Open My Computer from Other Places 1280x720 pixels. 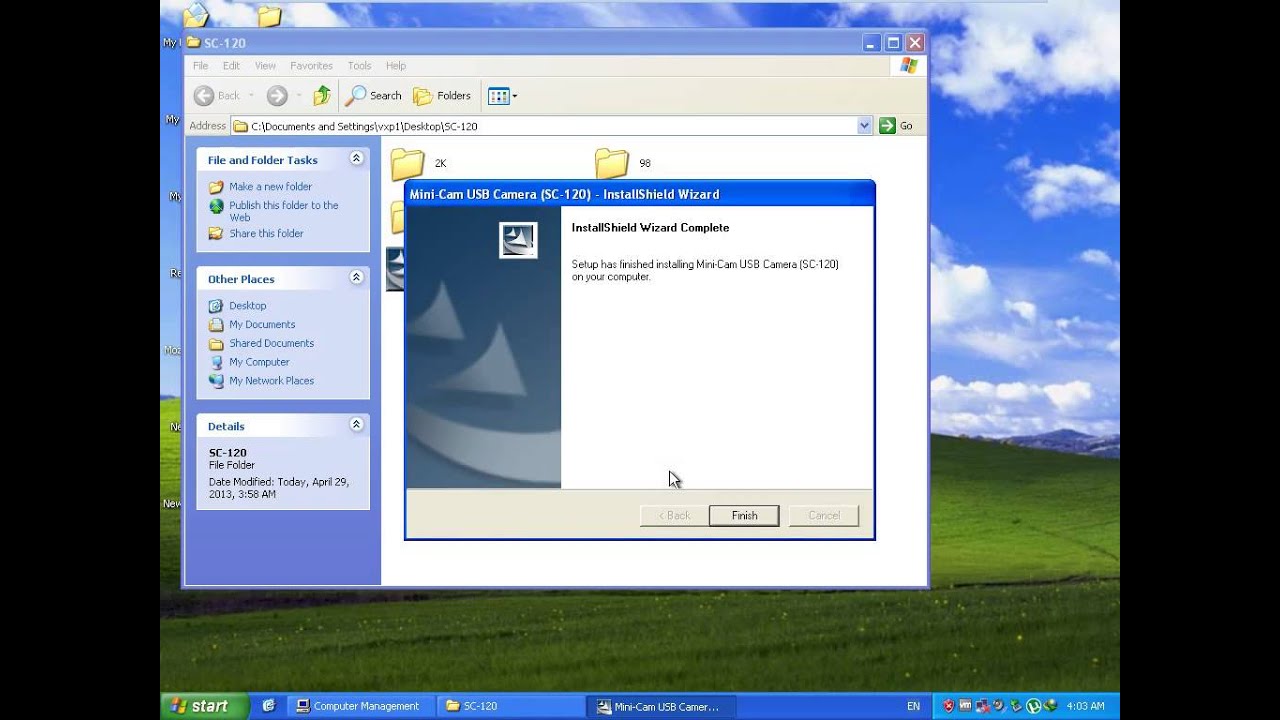pyautogui.click(x=259, y=362)
